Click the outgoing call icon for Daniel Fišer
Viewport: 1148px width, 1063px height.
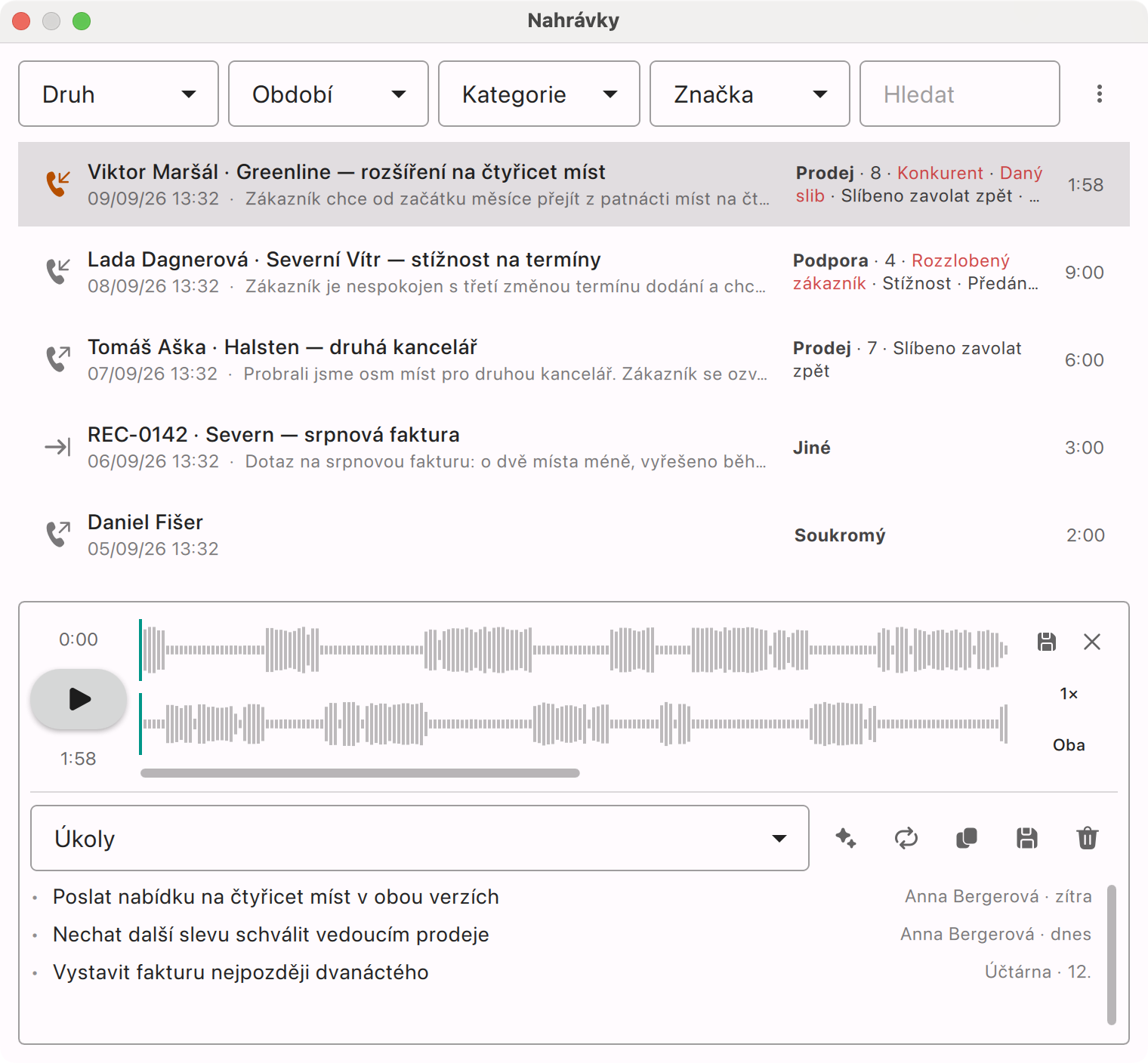(58, 534)
